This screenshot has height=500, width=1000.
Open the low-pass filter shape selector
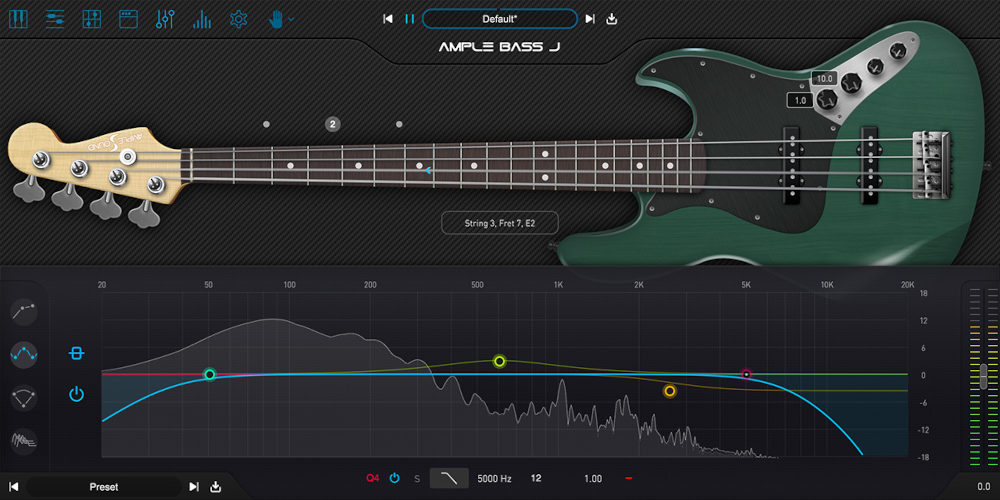(x=449, y=478)
